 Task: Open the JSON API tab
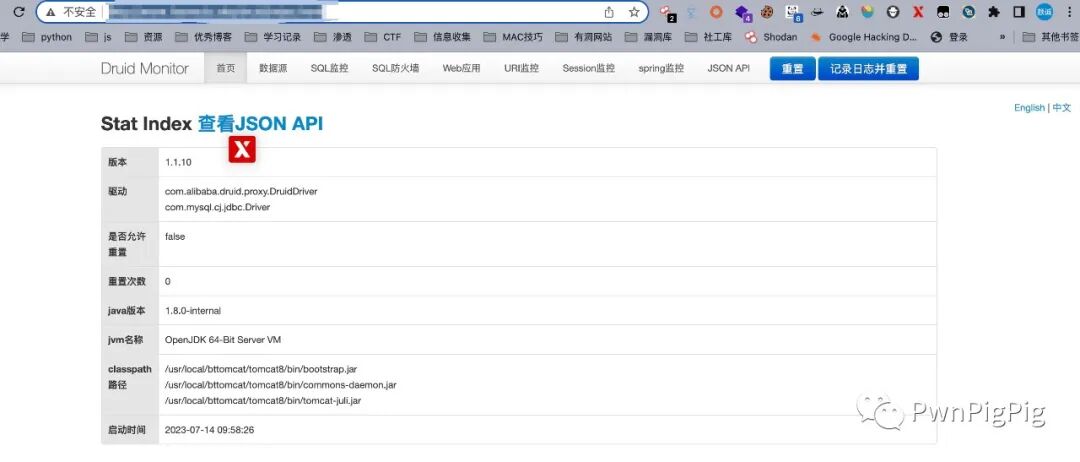coord(728,68)
